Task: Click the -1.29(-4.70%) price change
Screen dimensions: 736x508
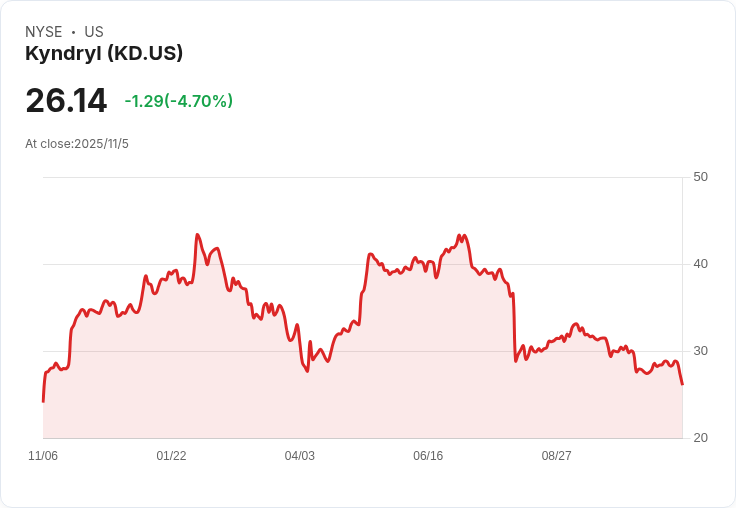Action: (x=179, y=101)
